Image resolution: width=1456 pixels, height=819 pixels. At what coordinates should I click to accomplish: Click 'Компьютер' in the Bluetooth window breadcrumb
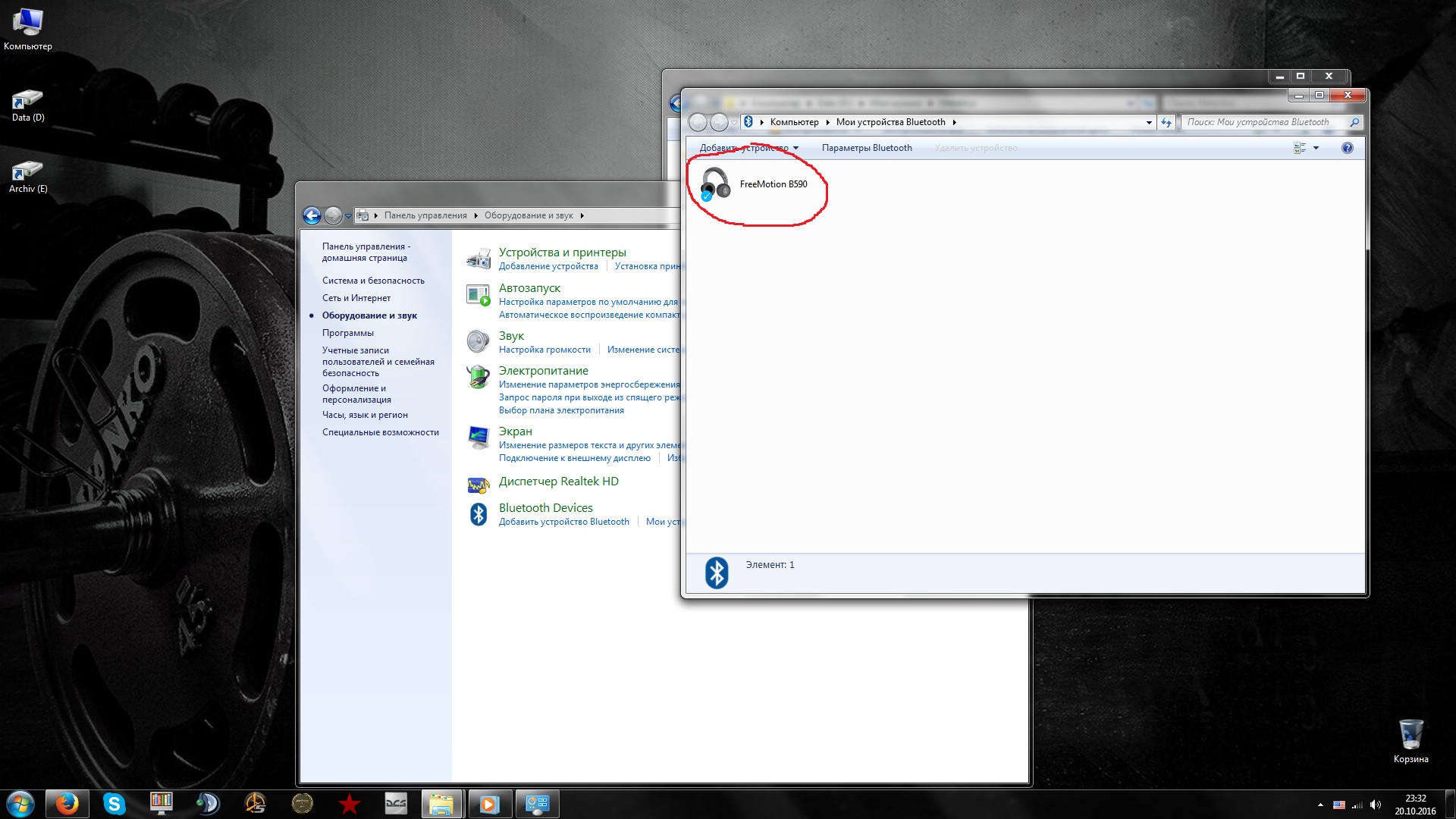[794, 122]
